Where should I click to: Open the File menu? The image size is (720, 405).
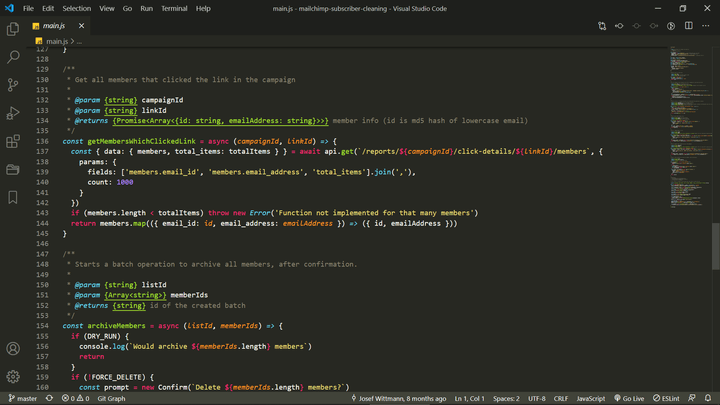click(x=28, y=8)
